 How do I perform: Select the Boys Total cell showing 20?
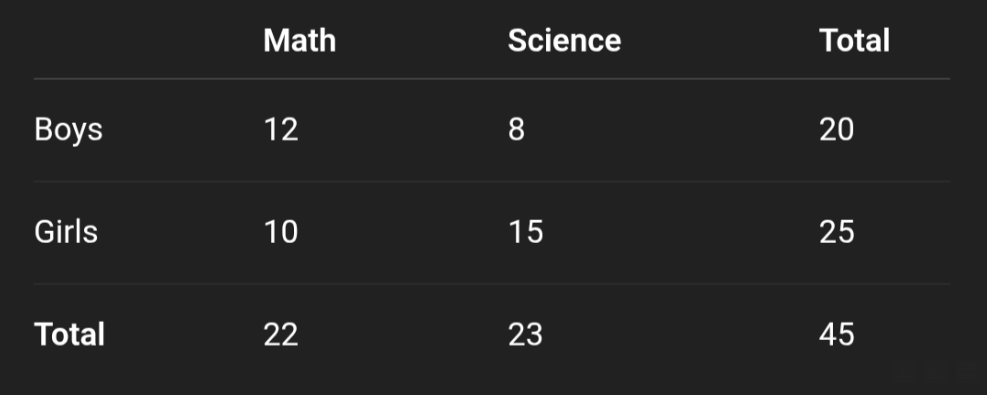pos(837,130)
